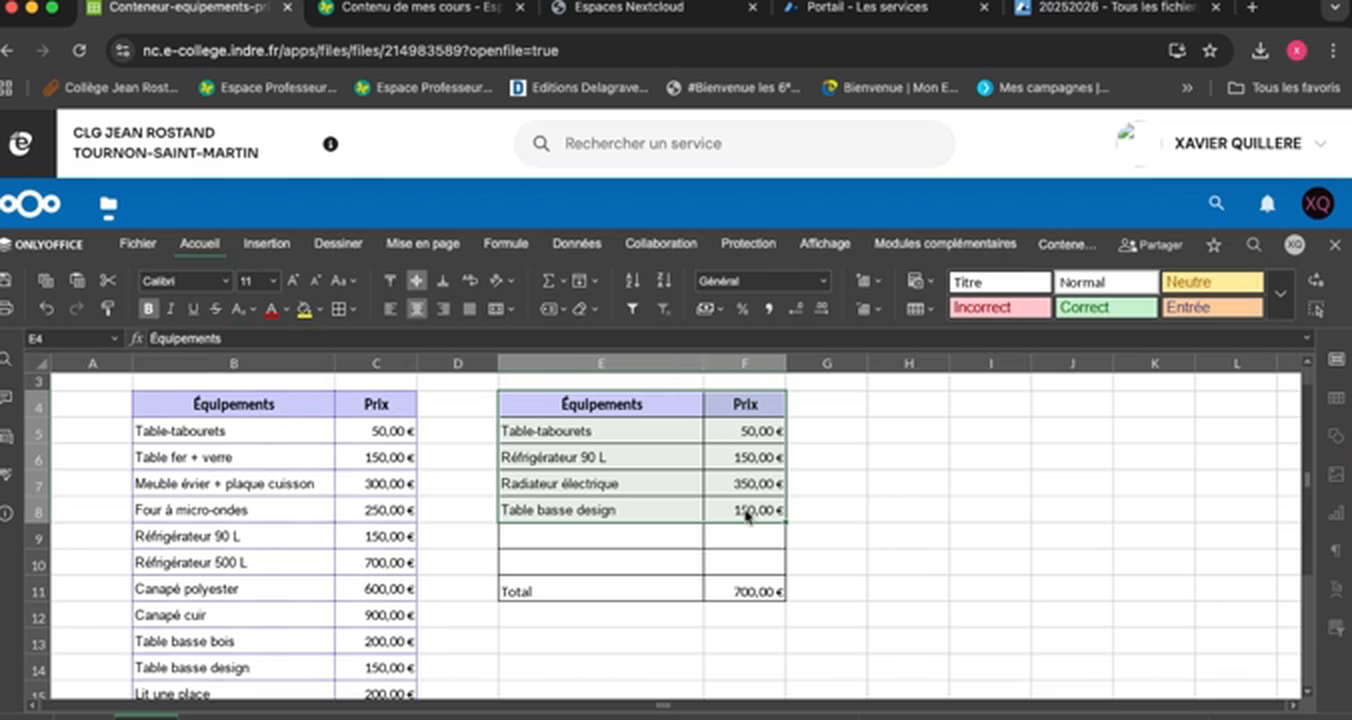Expand the cell styles gallery chevron
The image size is (1352, 720).
pyautogui.click(x=1281, y=294)
